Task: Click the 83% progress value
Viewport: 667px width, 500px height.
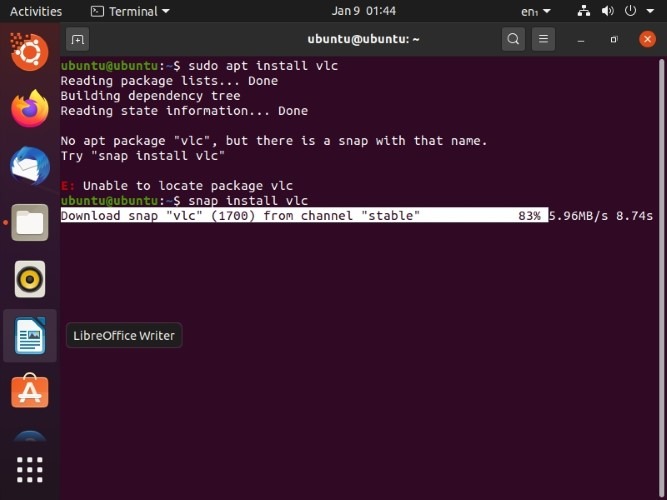Action: point(529,216)
